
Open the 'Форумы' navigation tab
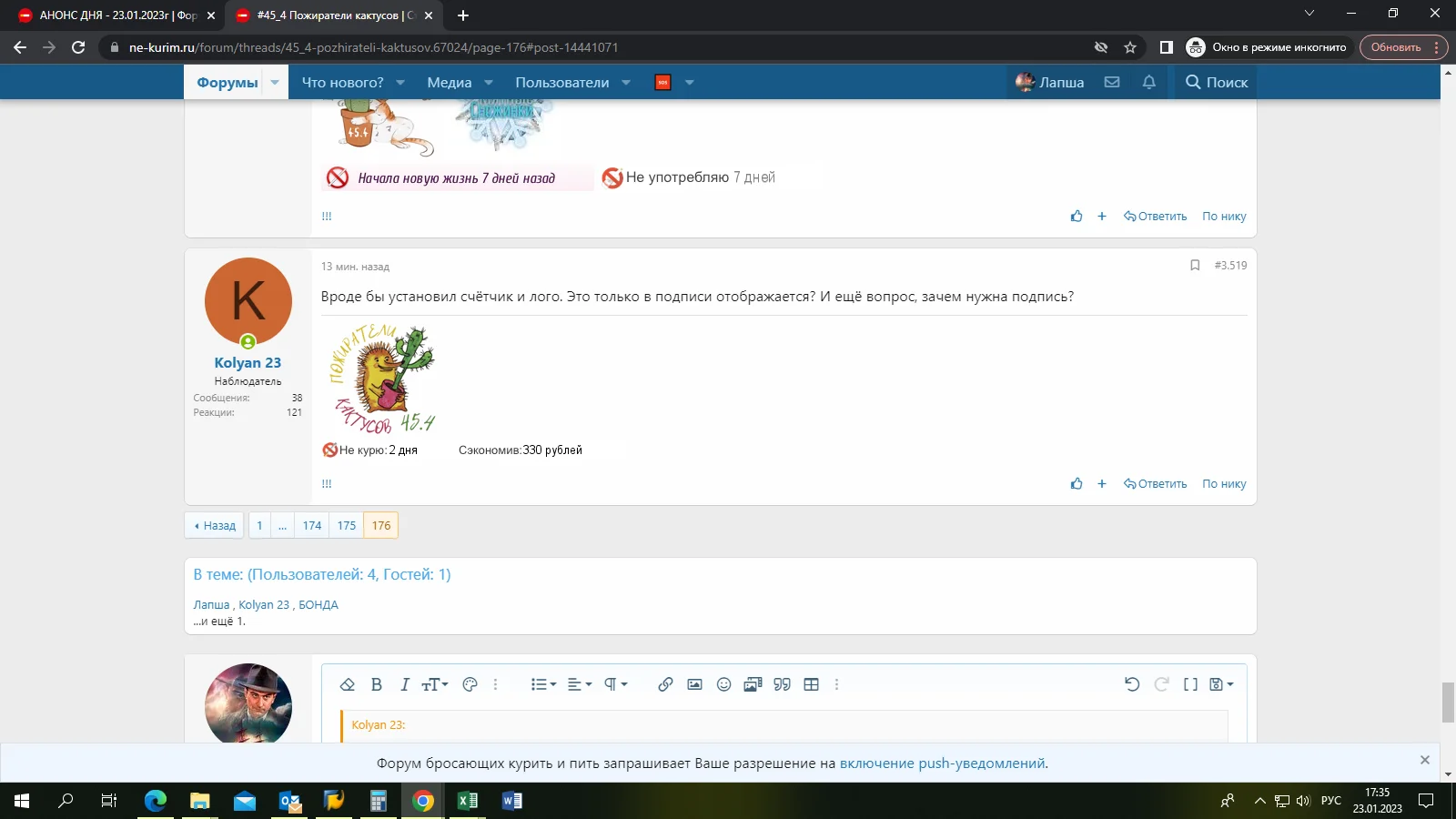point(227,82)
